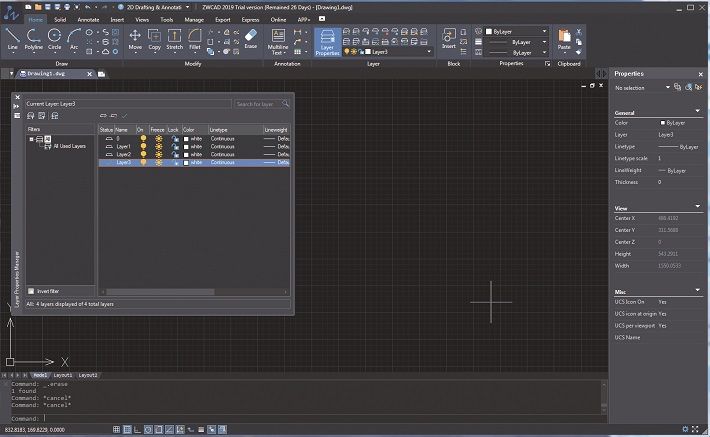
Task: Choose the Move tool
Action: [135, 39]
